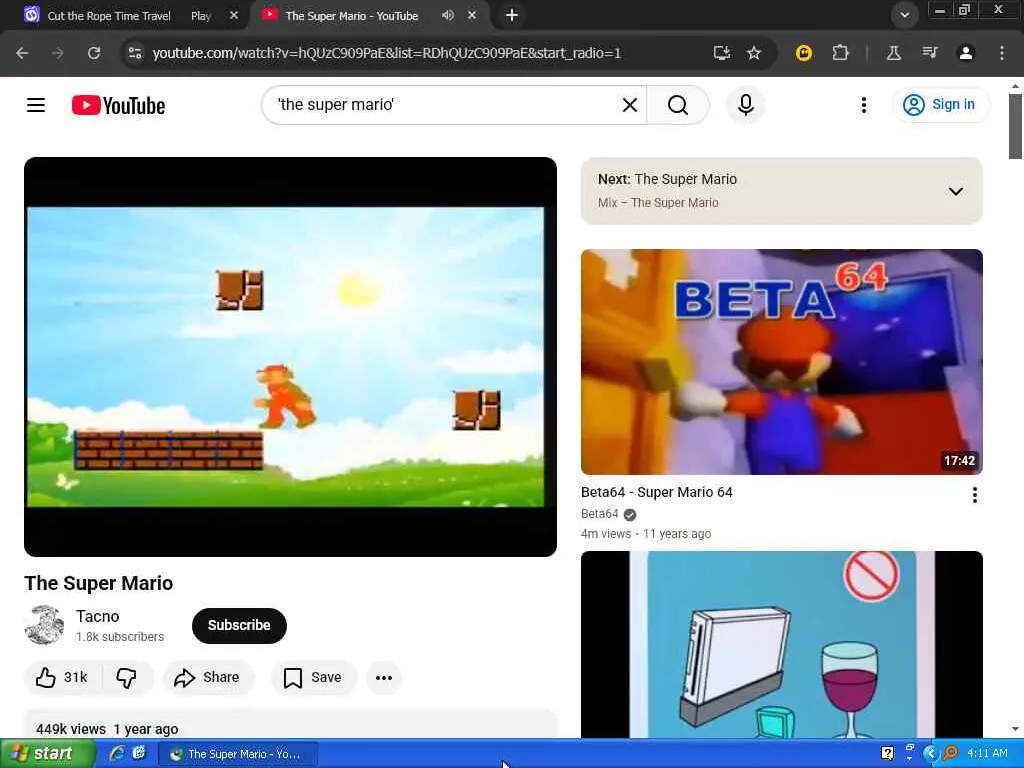This screenshot has width=1024, height=768.
Task: Save the video to a playlist
Action: click(x=313, y=677)
